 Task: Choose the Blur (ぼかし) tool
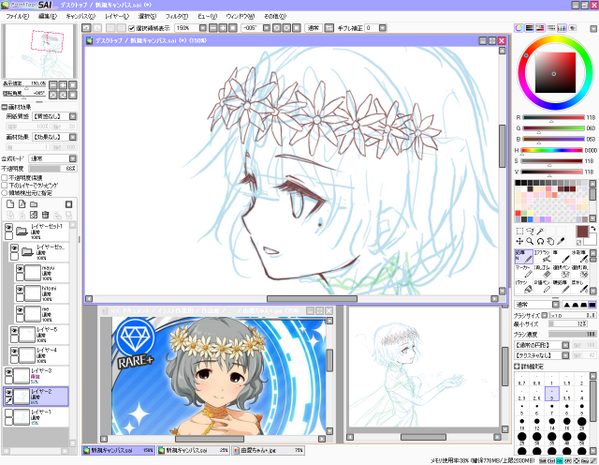point(580,286)
